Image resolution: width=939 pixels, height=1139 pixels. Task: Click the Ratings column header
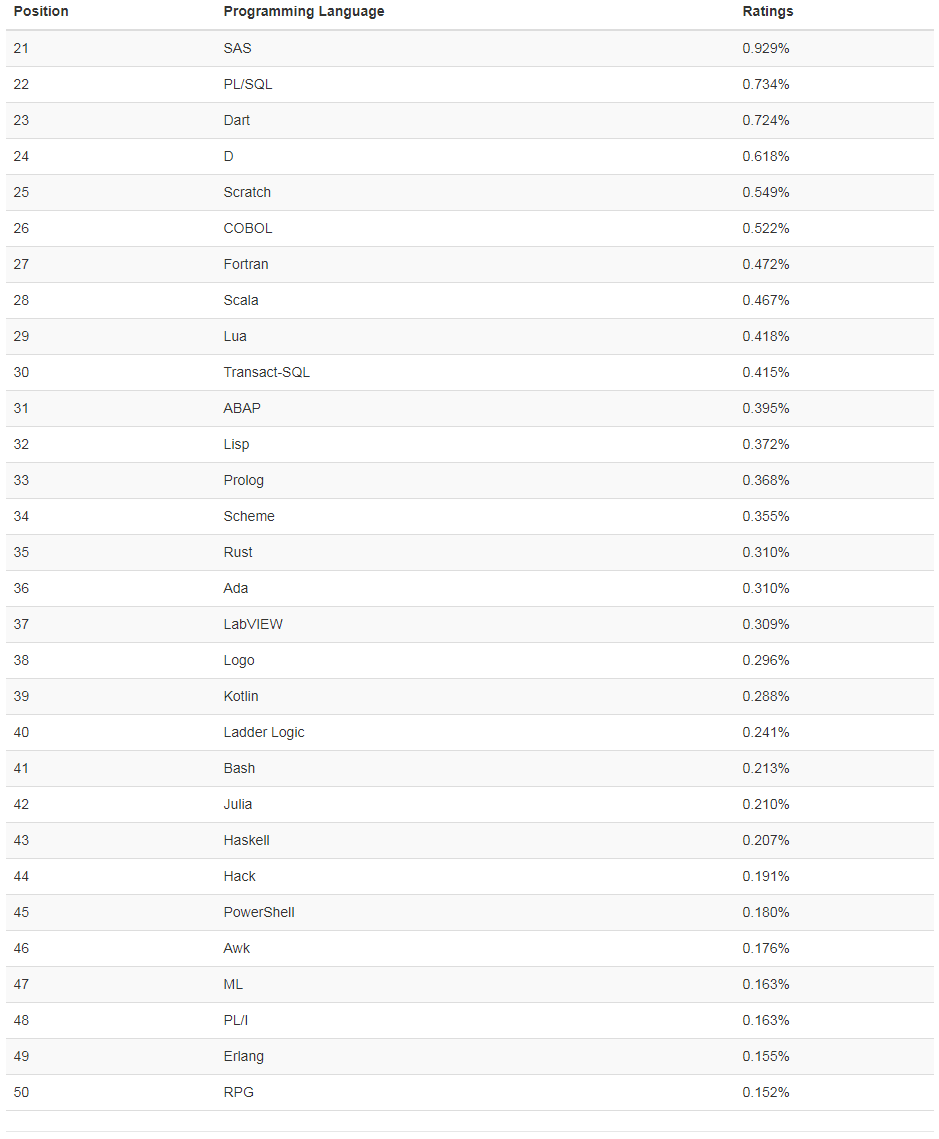click(x=767, y=12)
